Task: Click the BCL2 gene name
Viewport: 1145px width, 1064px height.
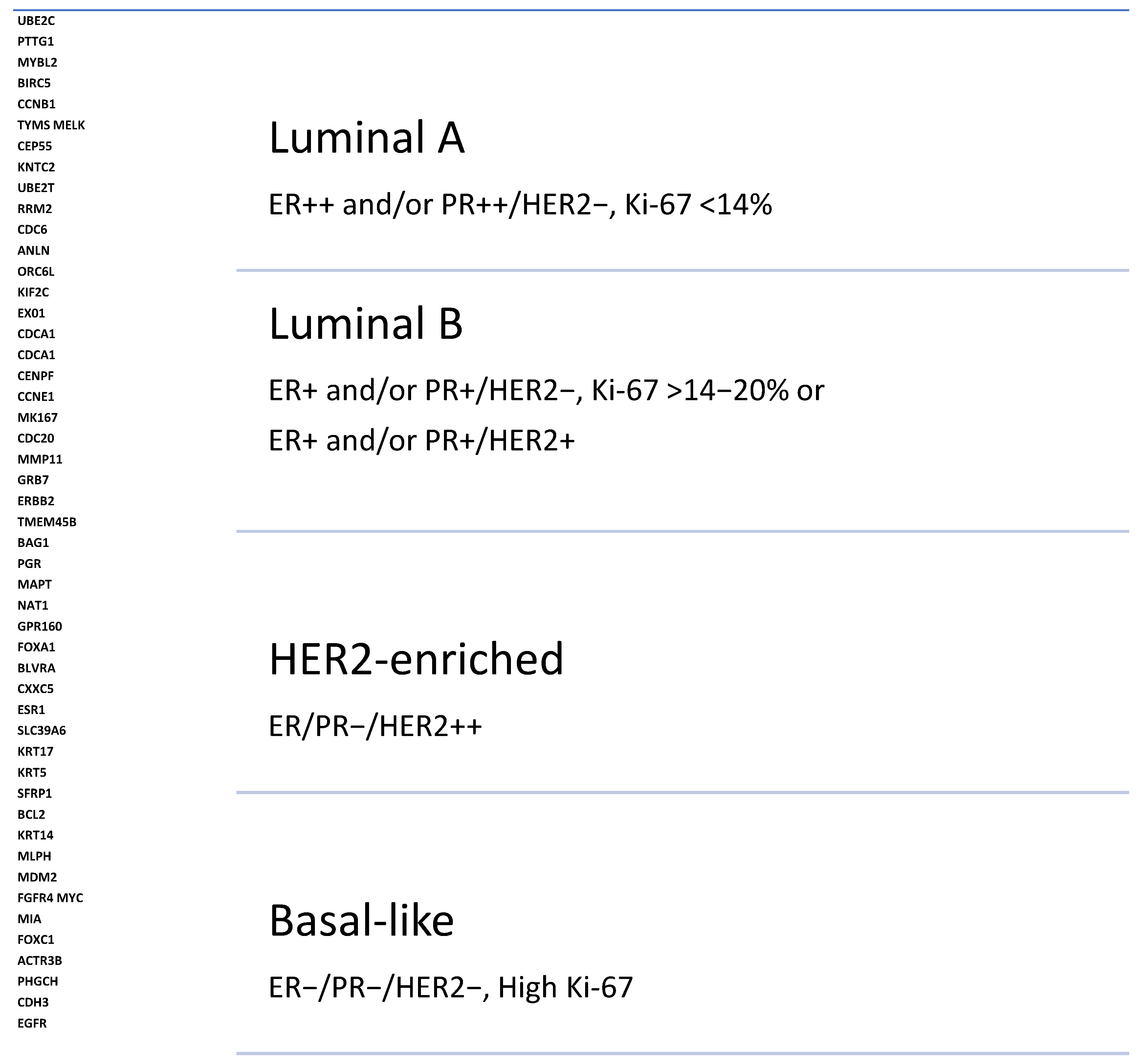Action: tap(31, 814)
